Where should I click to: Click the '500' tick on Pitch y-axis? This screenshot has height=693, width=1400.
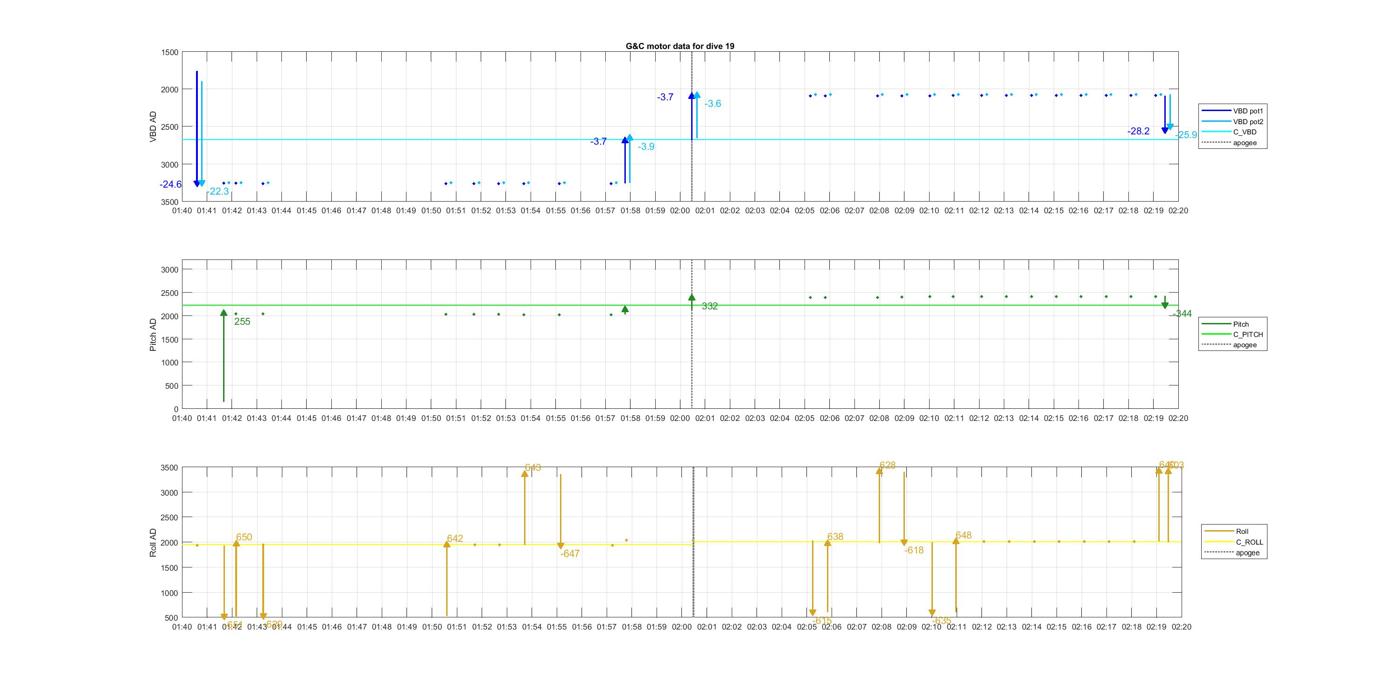171,386
